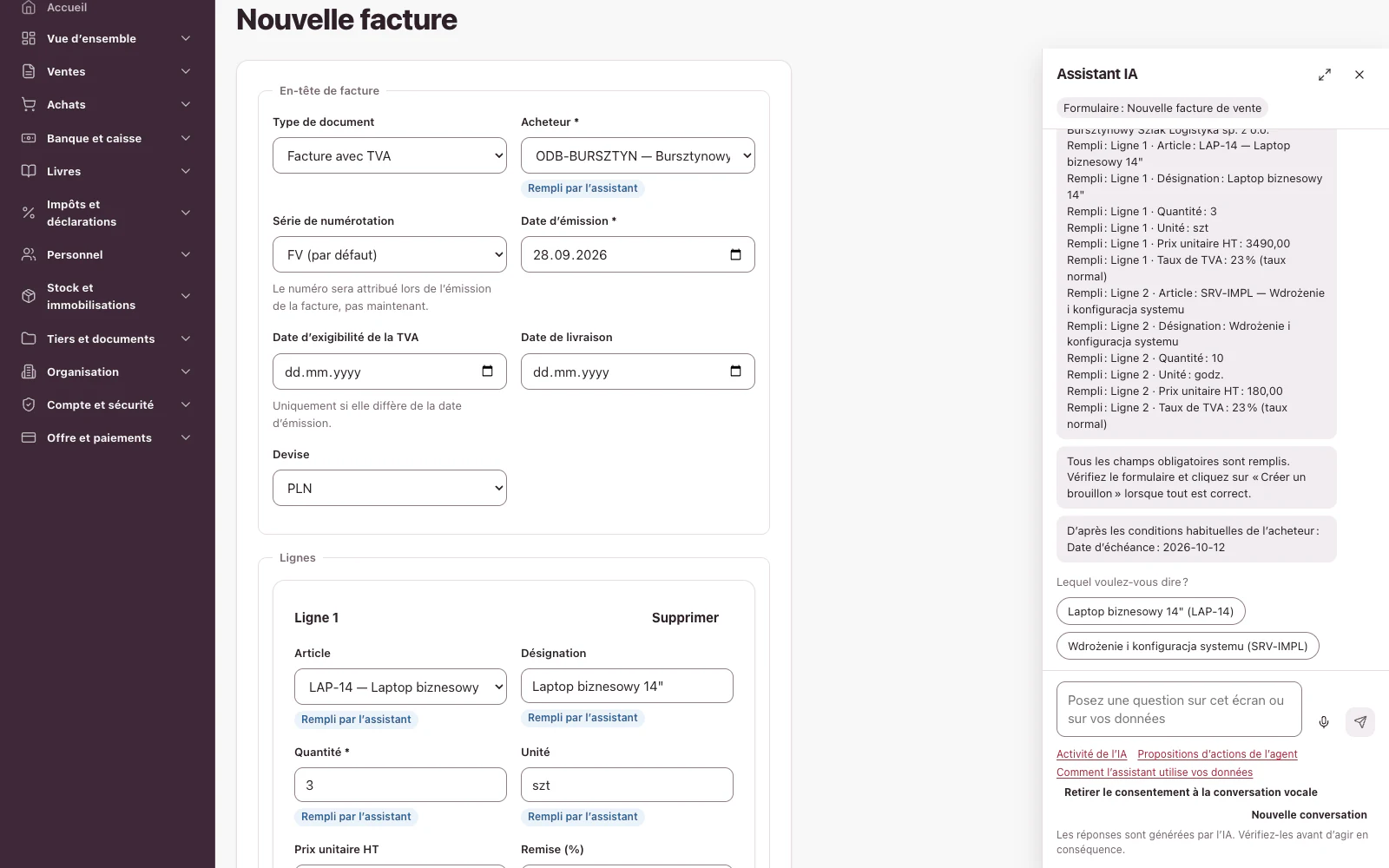This screenshot has width=1389, height=868.
Task: Open the Activité de l'IA link
Action: tap(1091, 754)
